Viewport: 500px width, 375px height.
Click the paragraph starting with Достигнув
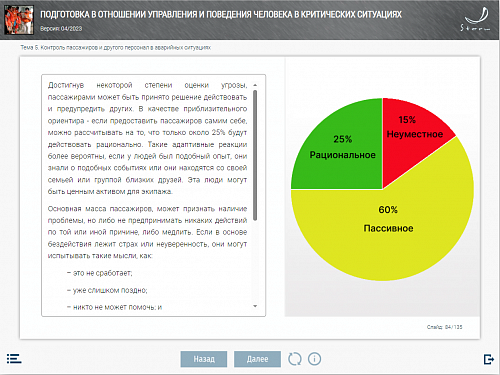(147, 138)
